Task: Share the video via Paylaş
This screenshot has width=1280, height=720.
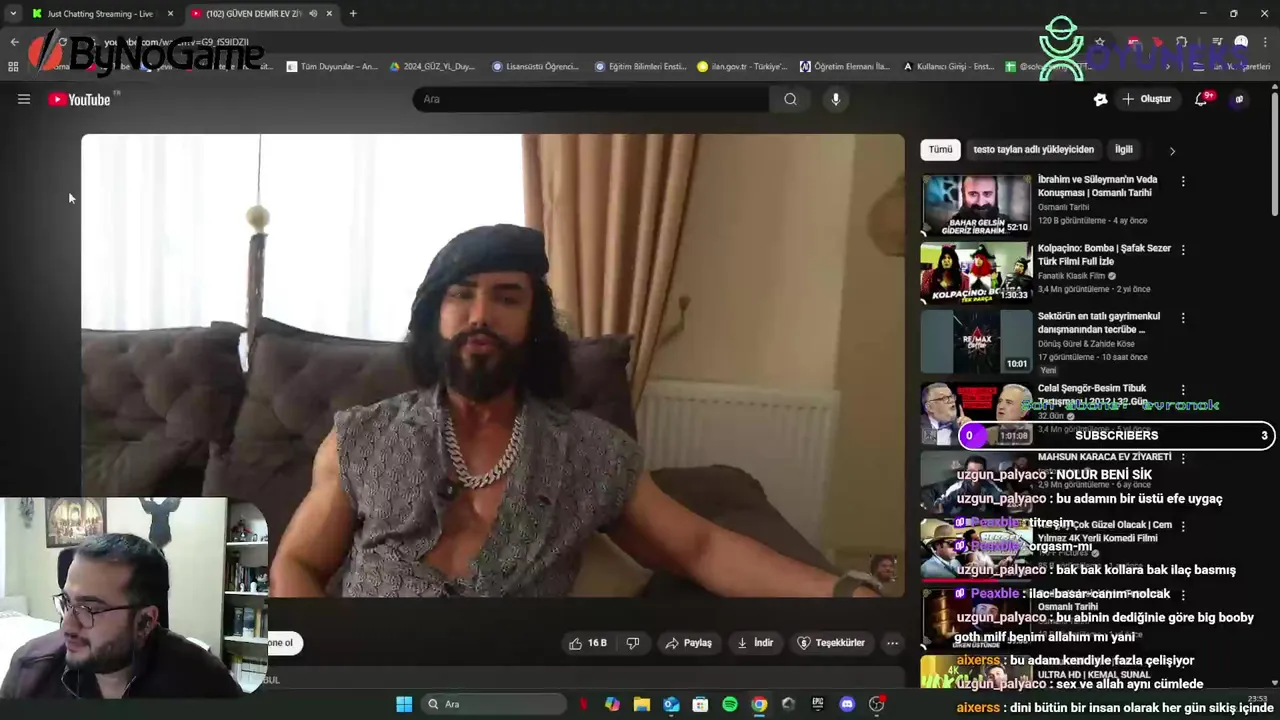Action: coord(688,643)
